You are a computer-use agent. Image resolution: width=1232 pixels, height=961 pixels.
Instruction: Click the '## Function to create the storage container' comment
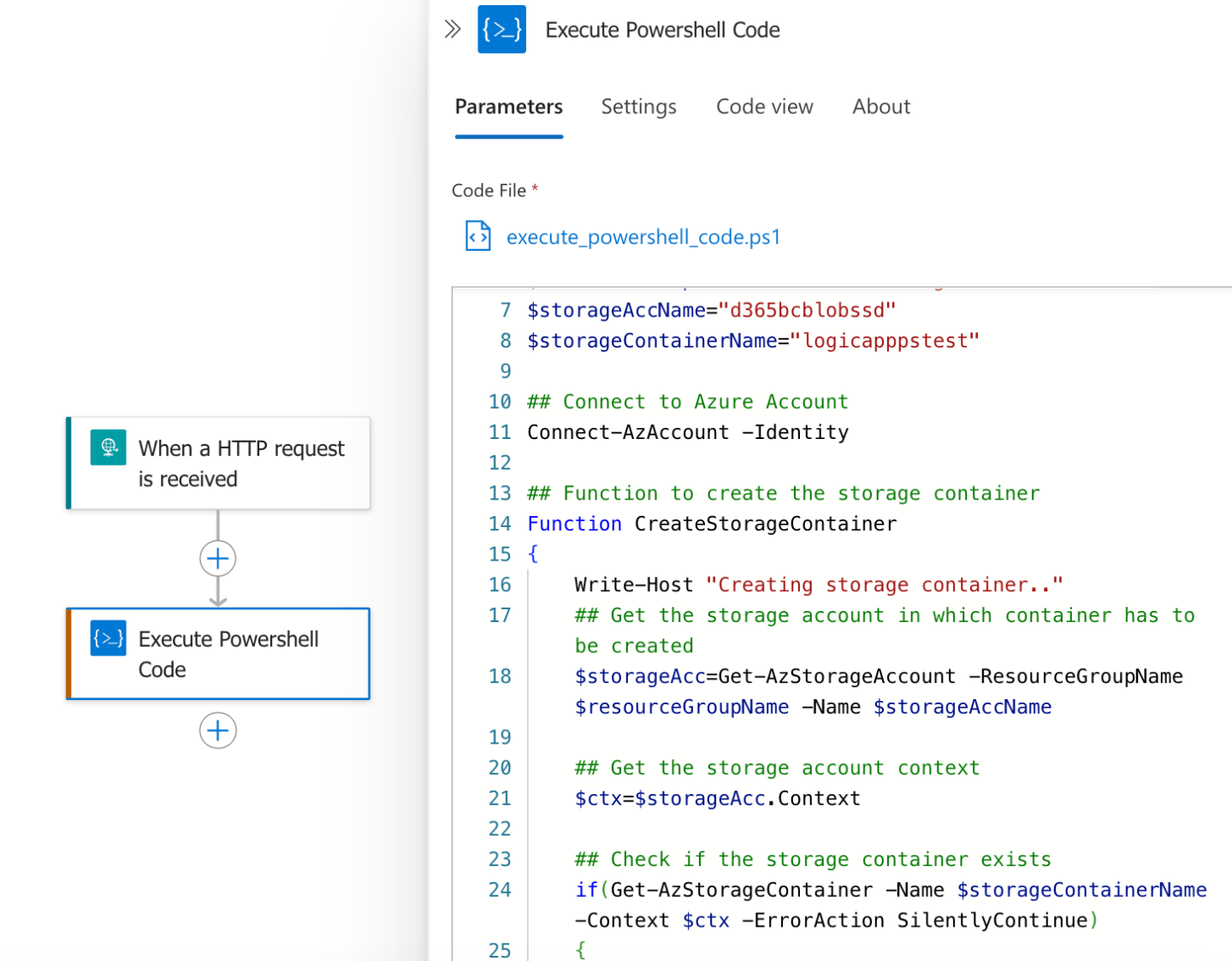pos(784,493)
